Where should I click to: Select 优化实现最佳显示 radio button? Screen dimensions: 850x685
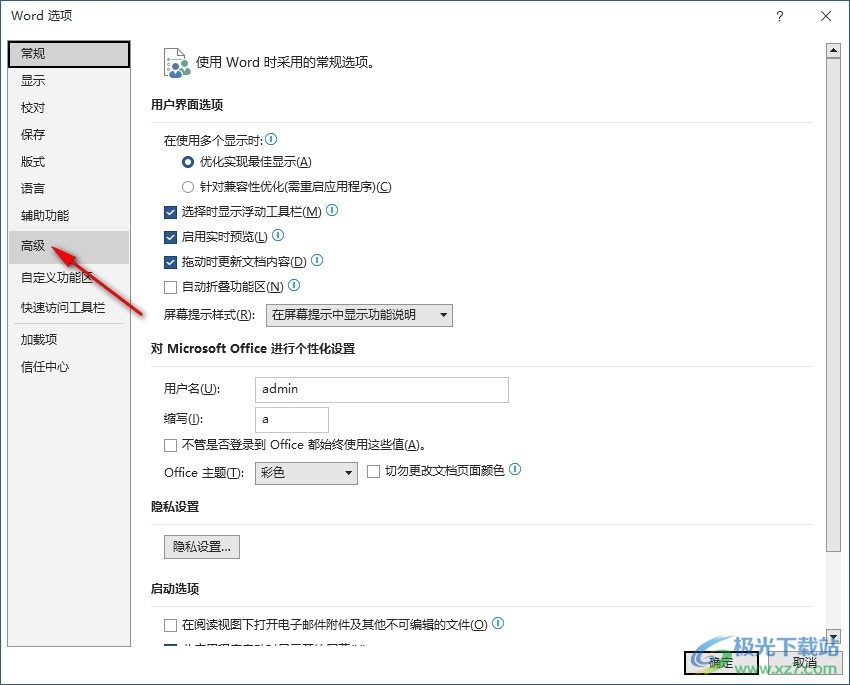(188, 162)
